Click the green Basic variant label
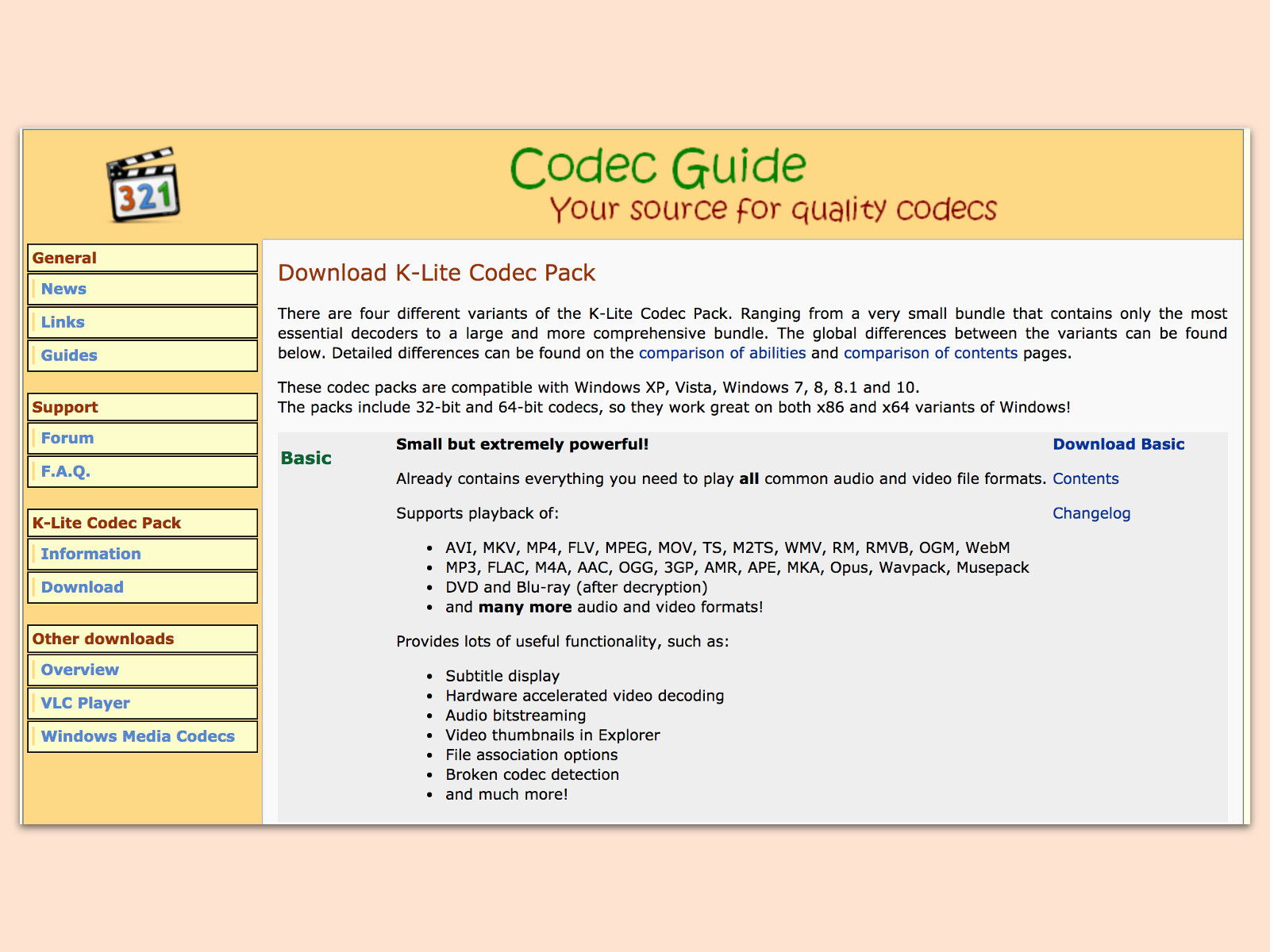This screenshot has width=1270, height=952. pyautogui.click(x=306, y=458)
